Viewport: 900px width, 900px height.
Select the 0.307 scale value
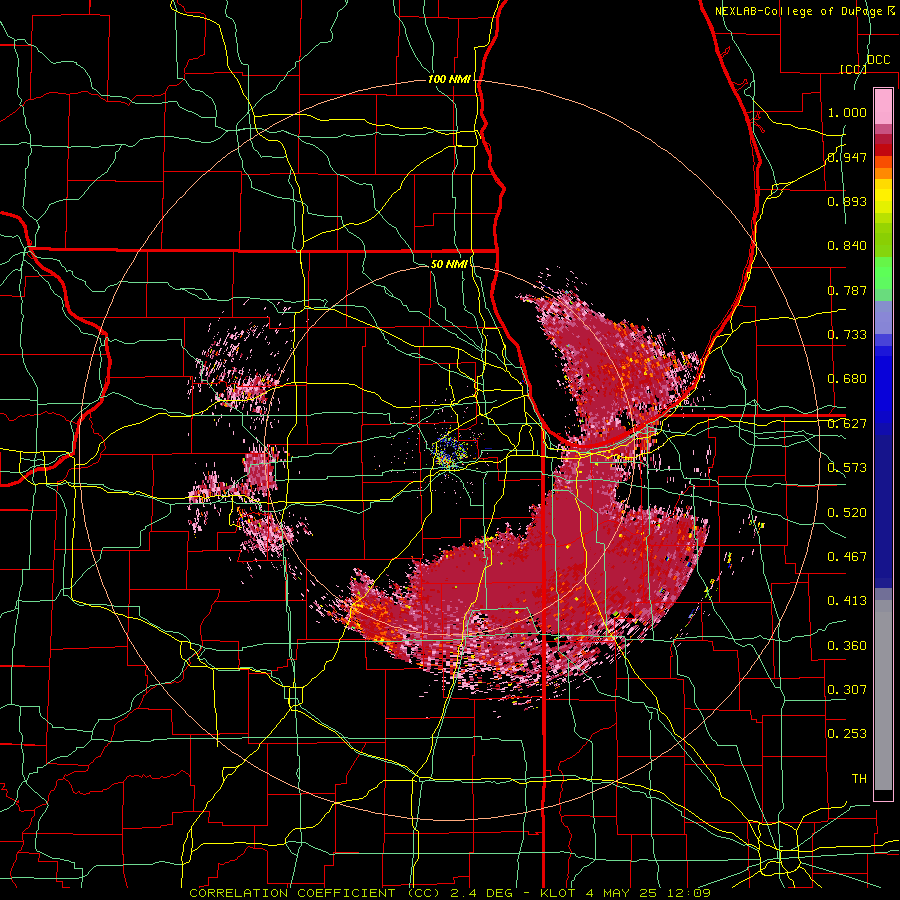[x=847, y=690]
